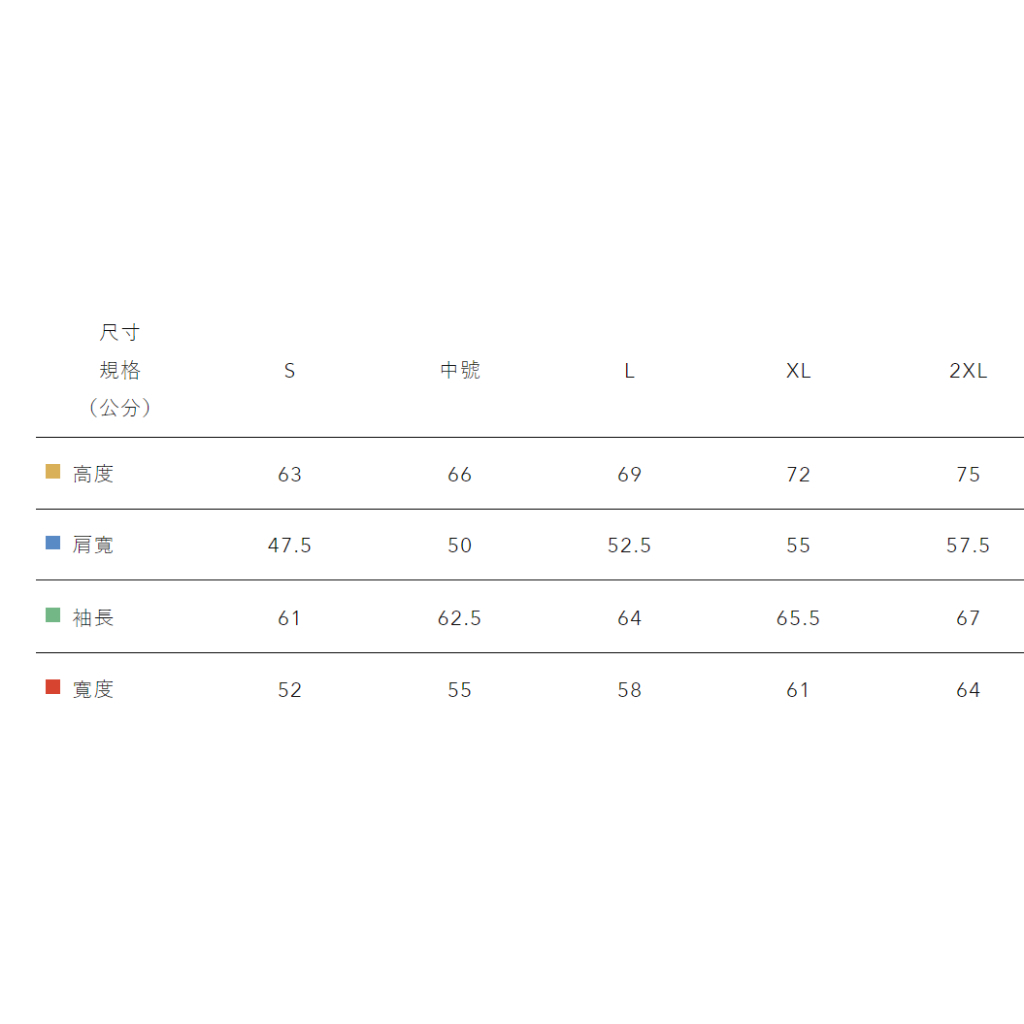Click the 寬度 row label

coord(94,690)
